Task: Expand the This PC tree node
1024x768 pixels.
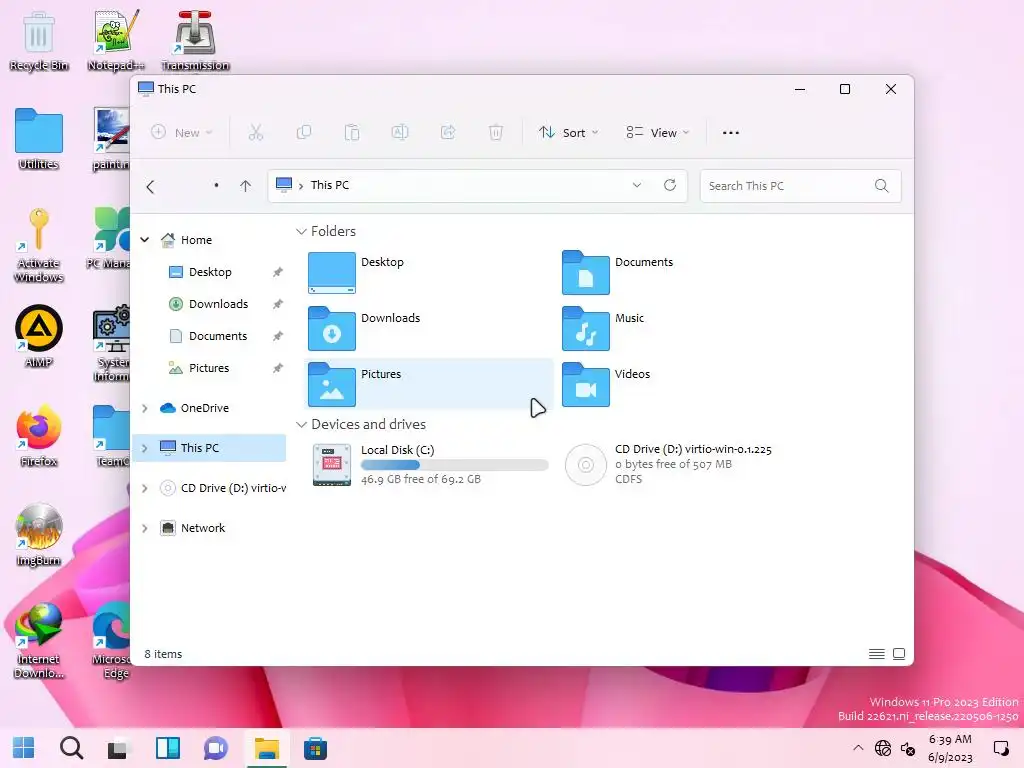Action: (145, 448)
